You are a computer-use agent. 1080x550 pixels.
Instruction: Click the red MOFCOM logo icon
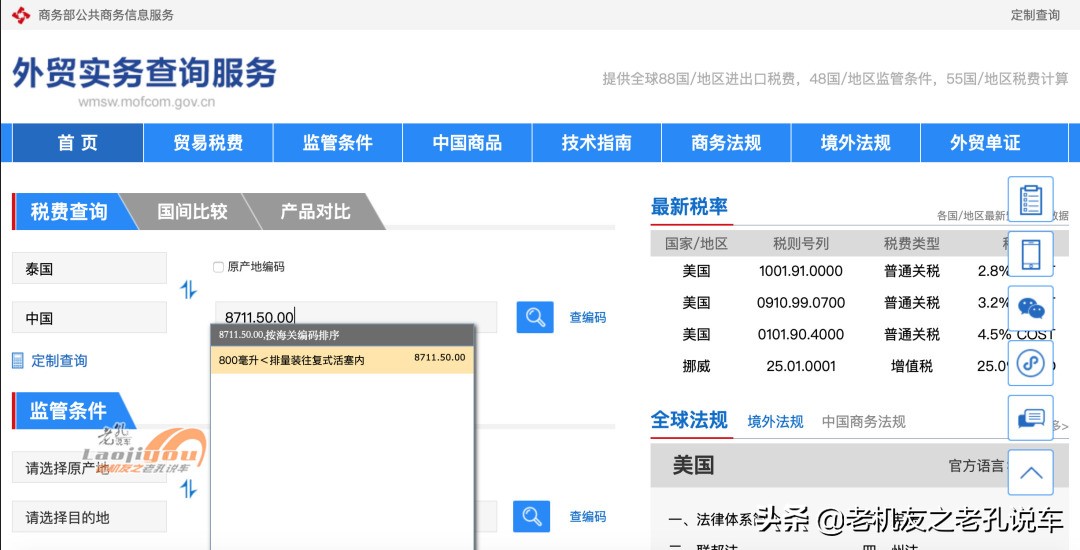21,14
